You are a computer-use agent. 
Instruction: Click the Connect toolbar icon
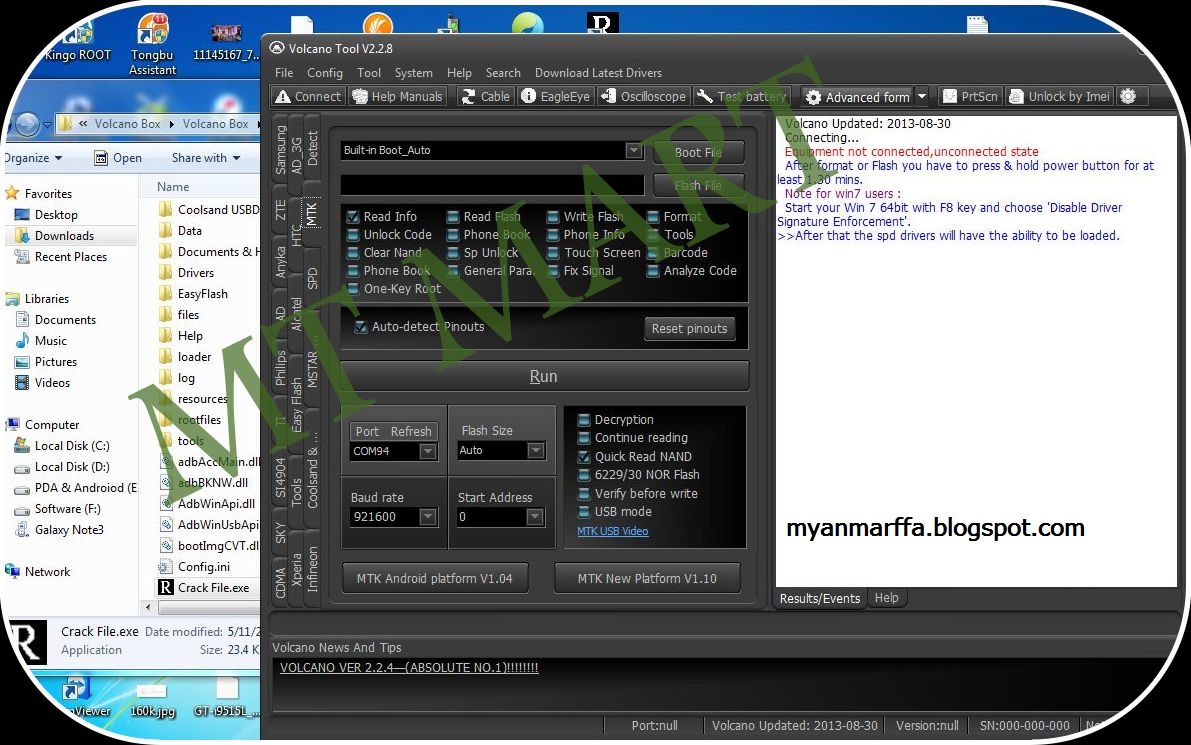tap(308, 96)
